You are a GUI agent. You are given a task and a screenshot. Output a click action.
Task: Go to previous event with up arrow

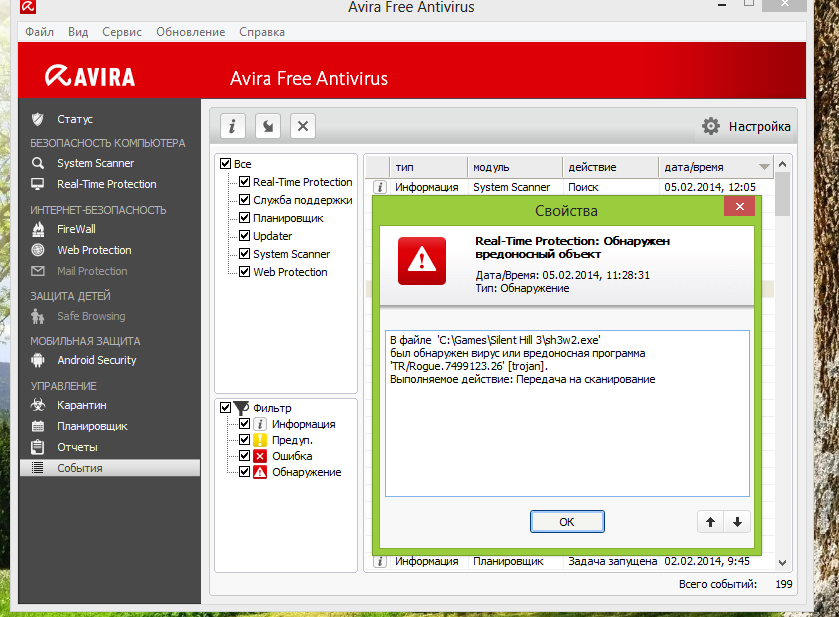710,522
